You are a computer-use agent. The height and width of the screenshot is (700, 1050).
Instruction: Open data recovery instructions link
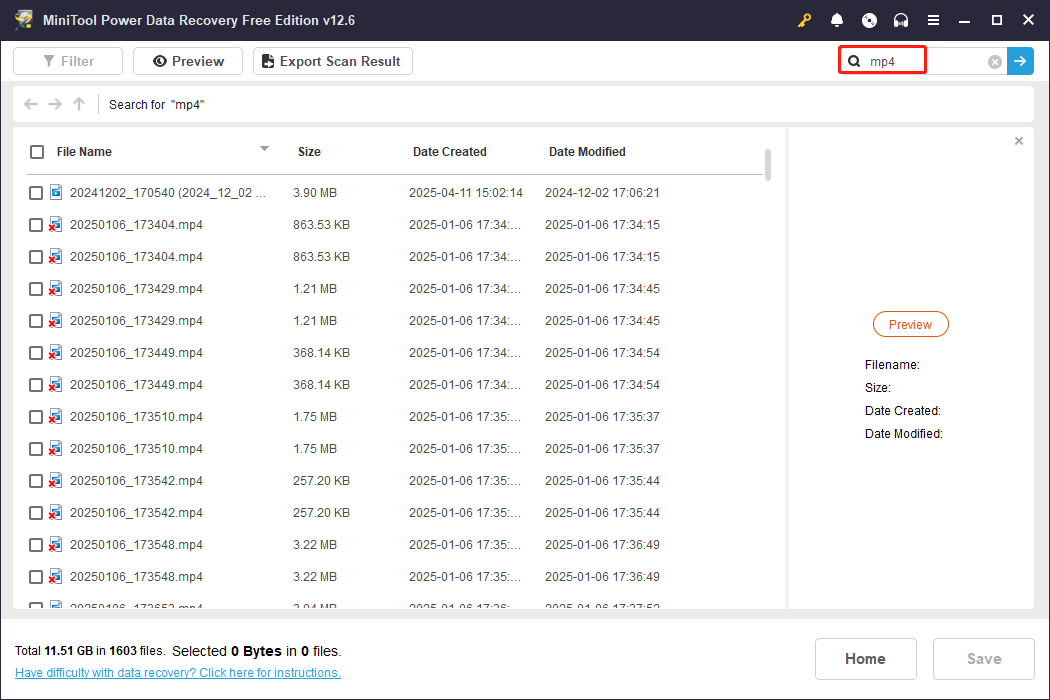pos(177,672)
